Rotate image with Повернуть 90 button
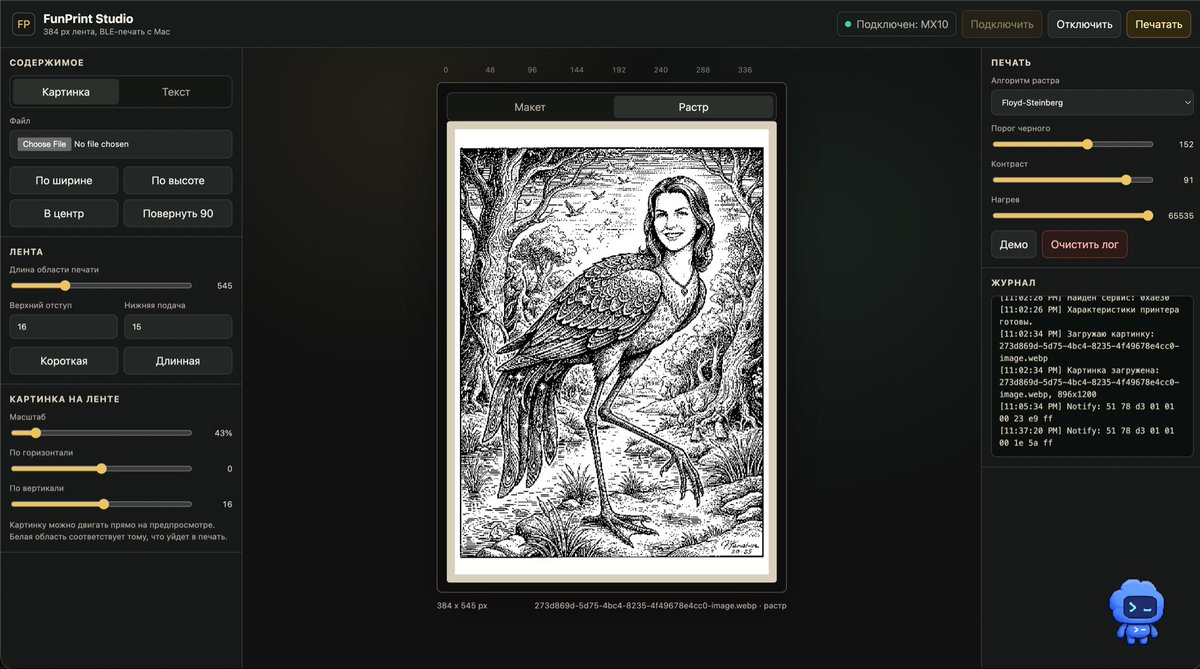This screenshot has height=669, width=1200. 178,213
